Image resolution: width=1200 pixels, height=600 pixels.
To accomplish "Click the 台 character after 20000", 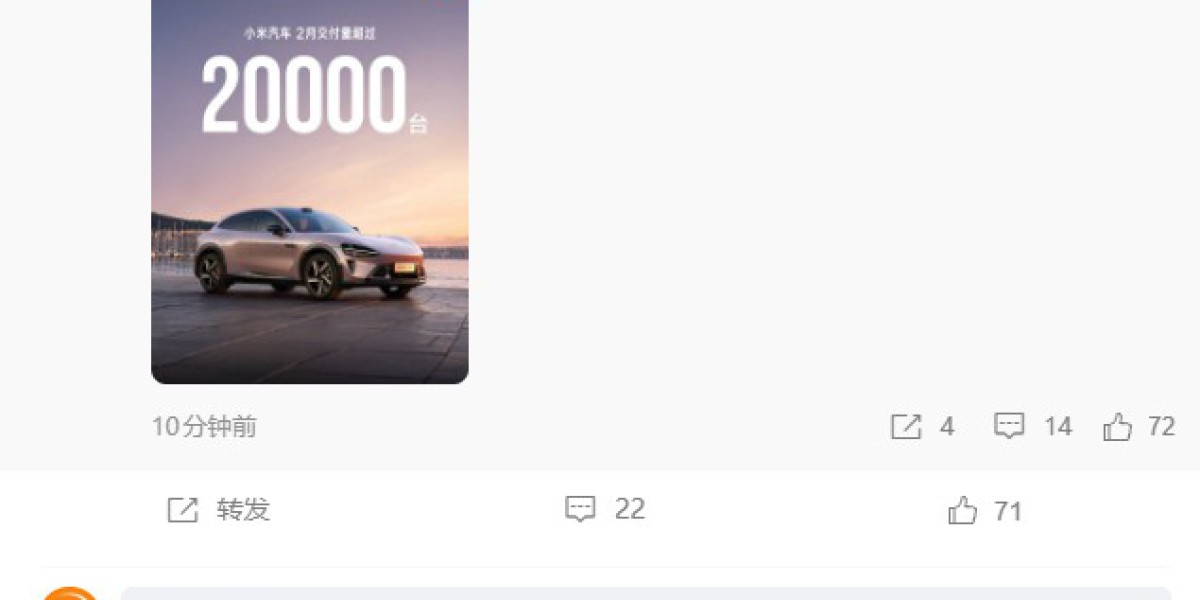I will (418, 125).
